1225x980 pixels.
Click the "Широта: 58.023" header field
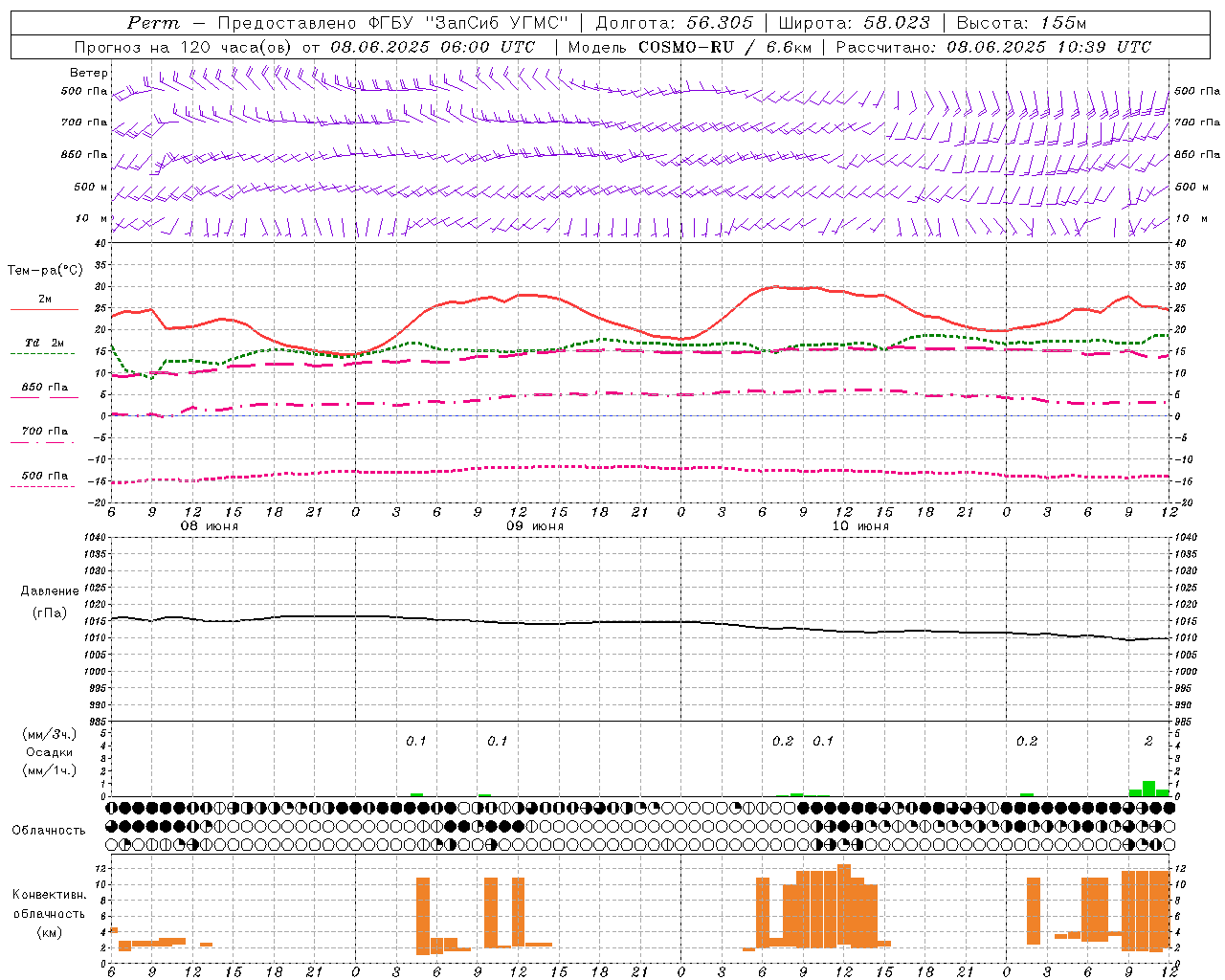tap(854, 23)
